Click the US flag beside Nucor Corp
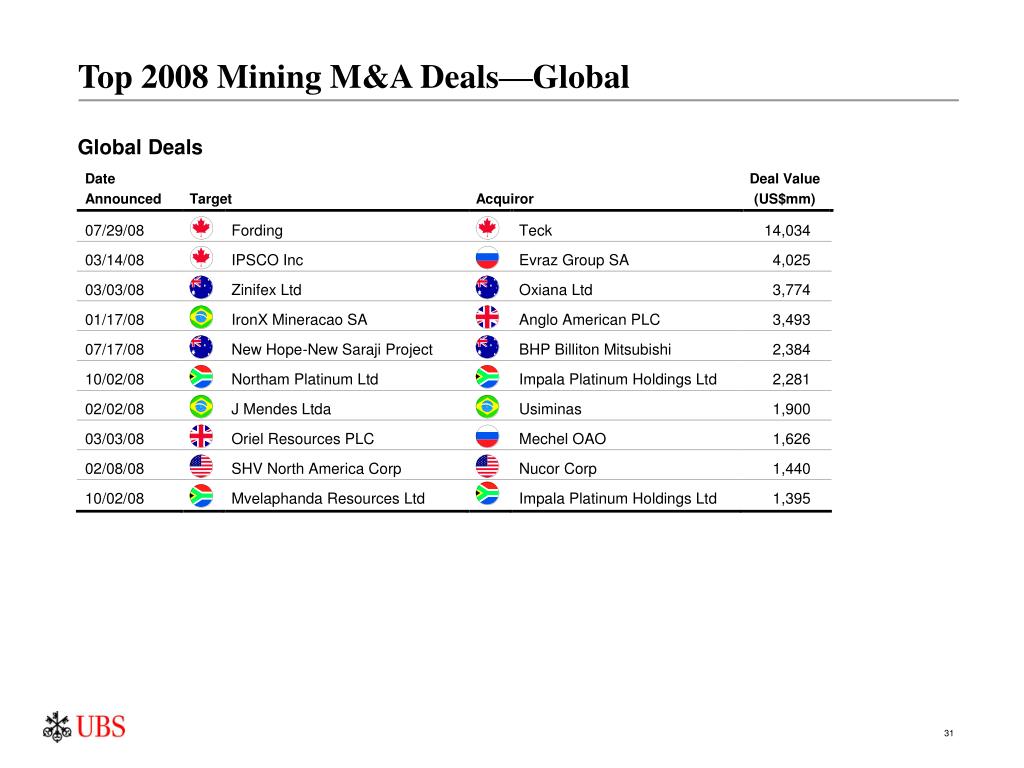 [x=487, y=466]
